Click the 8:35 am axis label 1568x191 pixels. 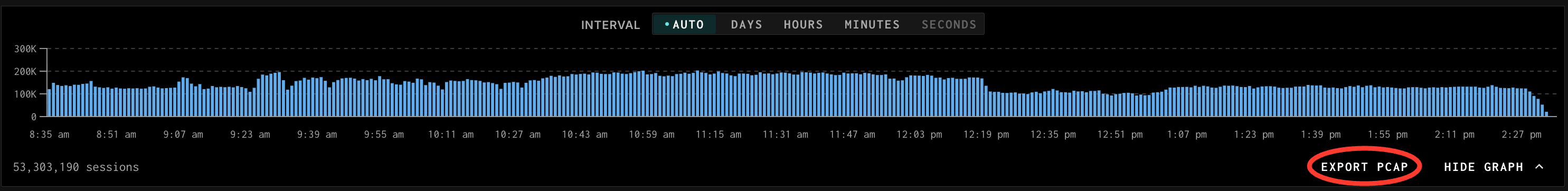tap(49, 135)
